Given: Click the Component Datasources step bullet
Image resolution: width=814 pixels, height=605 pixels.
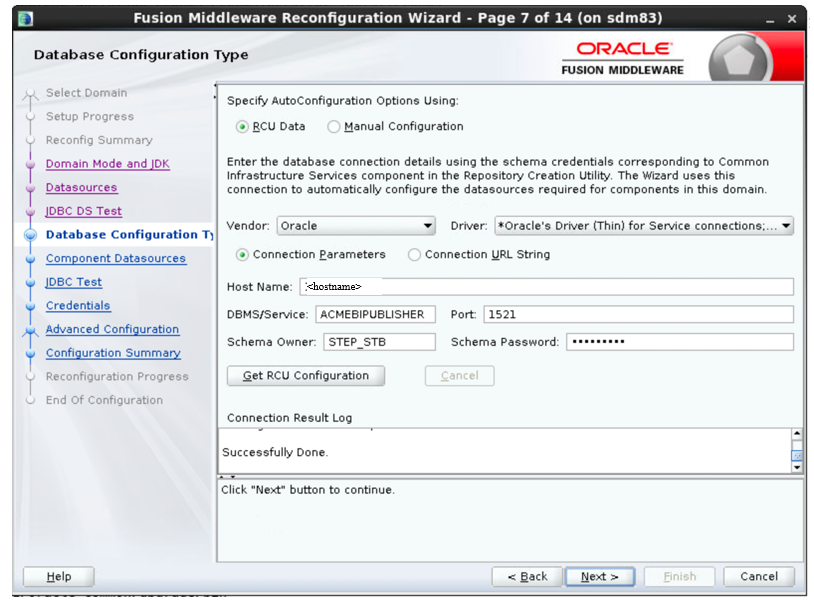Looking at the screenshot, I should (31, 259).
